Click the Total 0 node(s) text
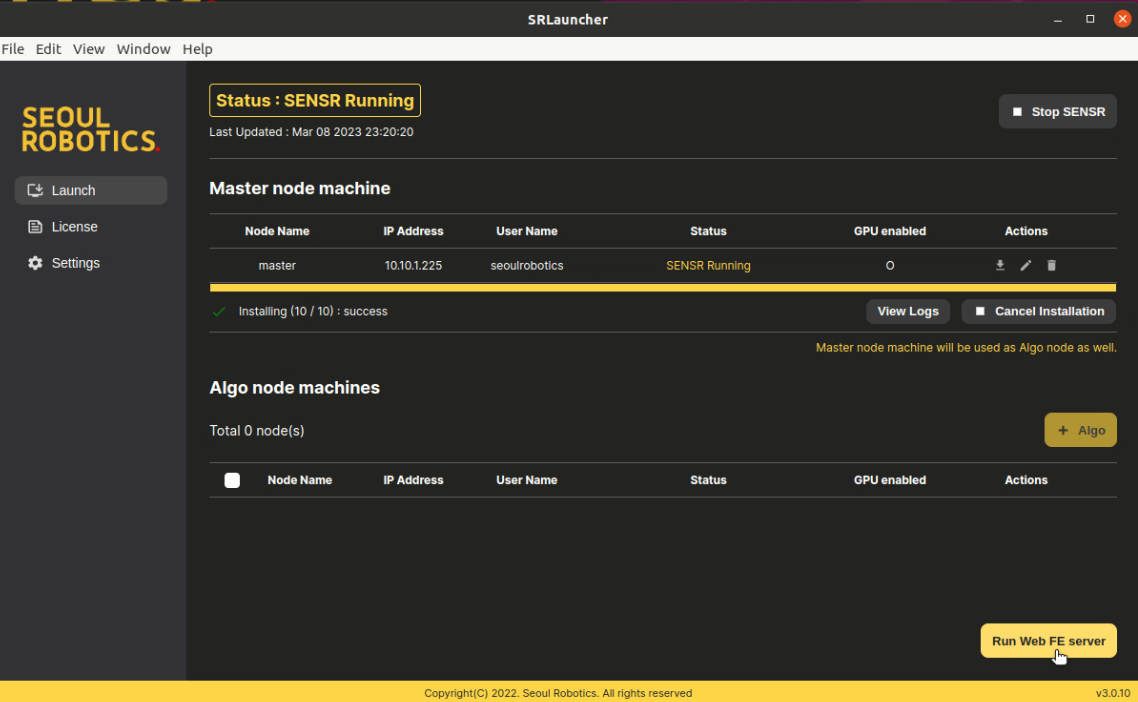 click(x=257, y=430)
